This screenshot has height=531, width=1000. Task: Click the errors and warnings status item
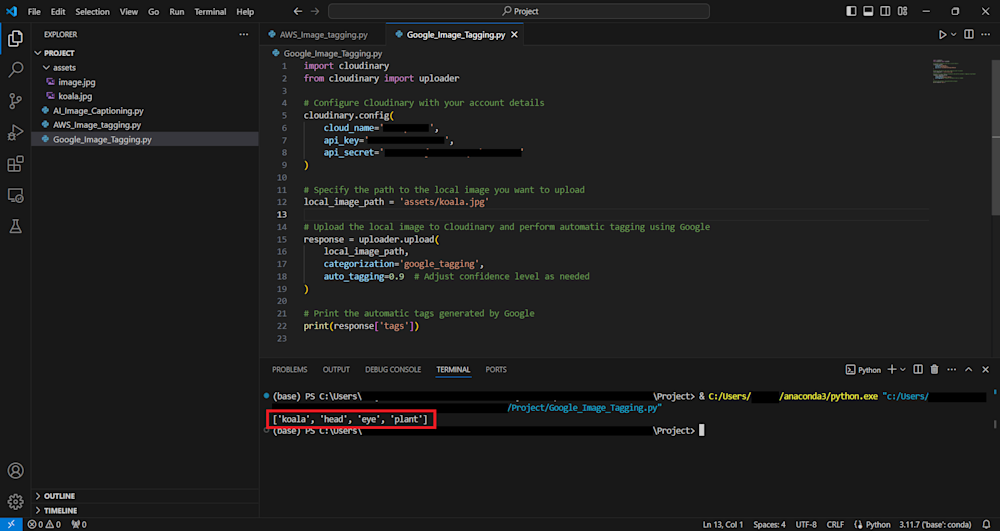tap(44, 525)
